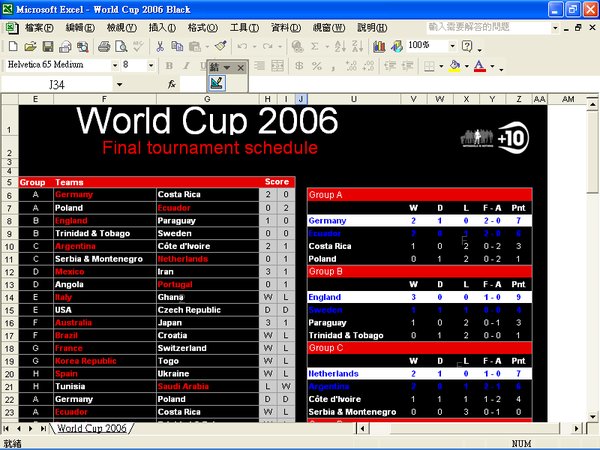Open the Borders style dropdown arrow
This screenshot has width=600, height=450.
tap(441, 66)
